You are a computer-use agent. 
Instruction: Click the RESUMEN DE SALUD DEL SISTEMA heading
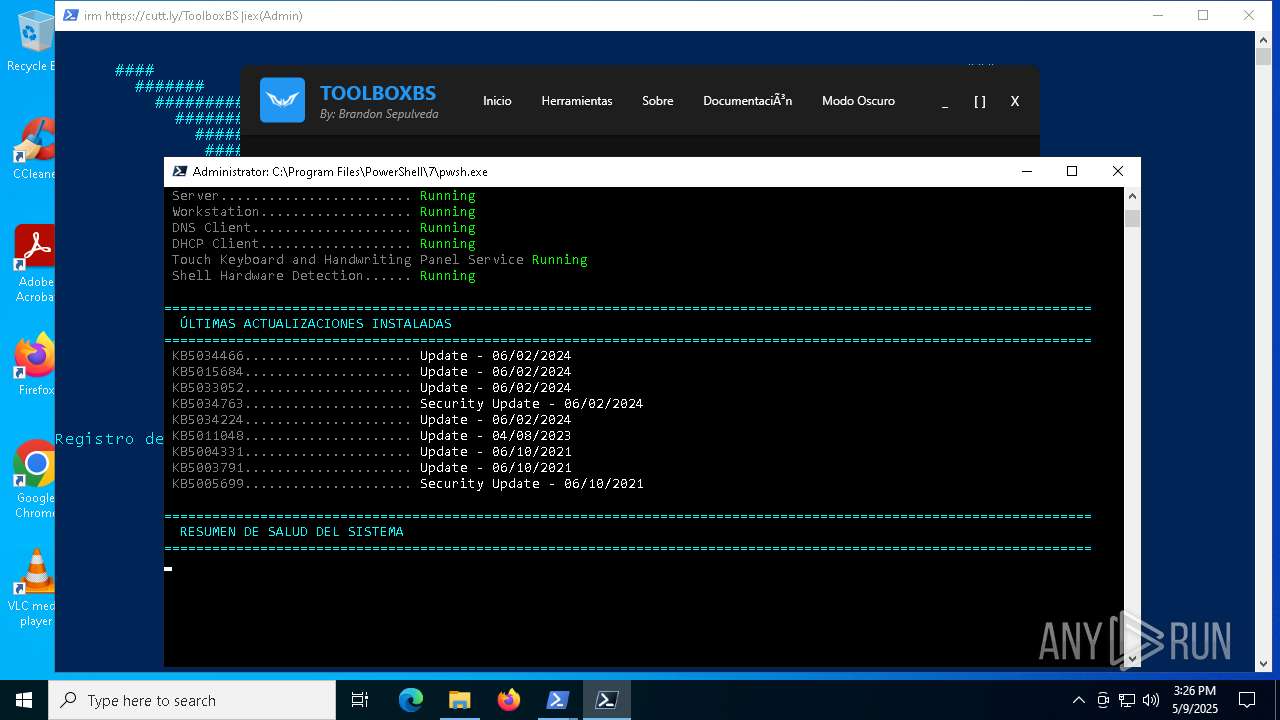point(292,532)
